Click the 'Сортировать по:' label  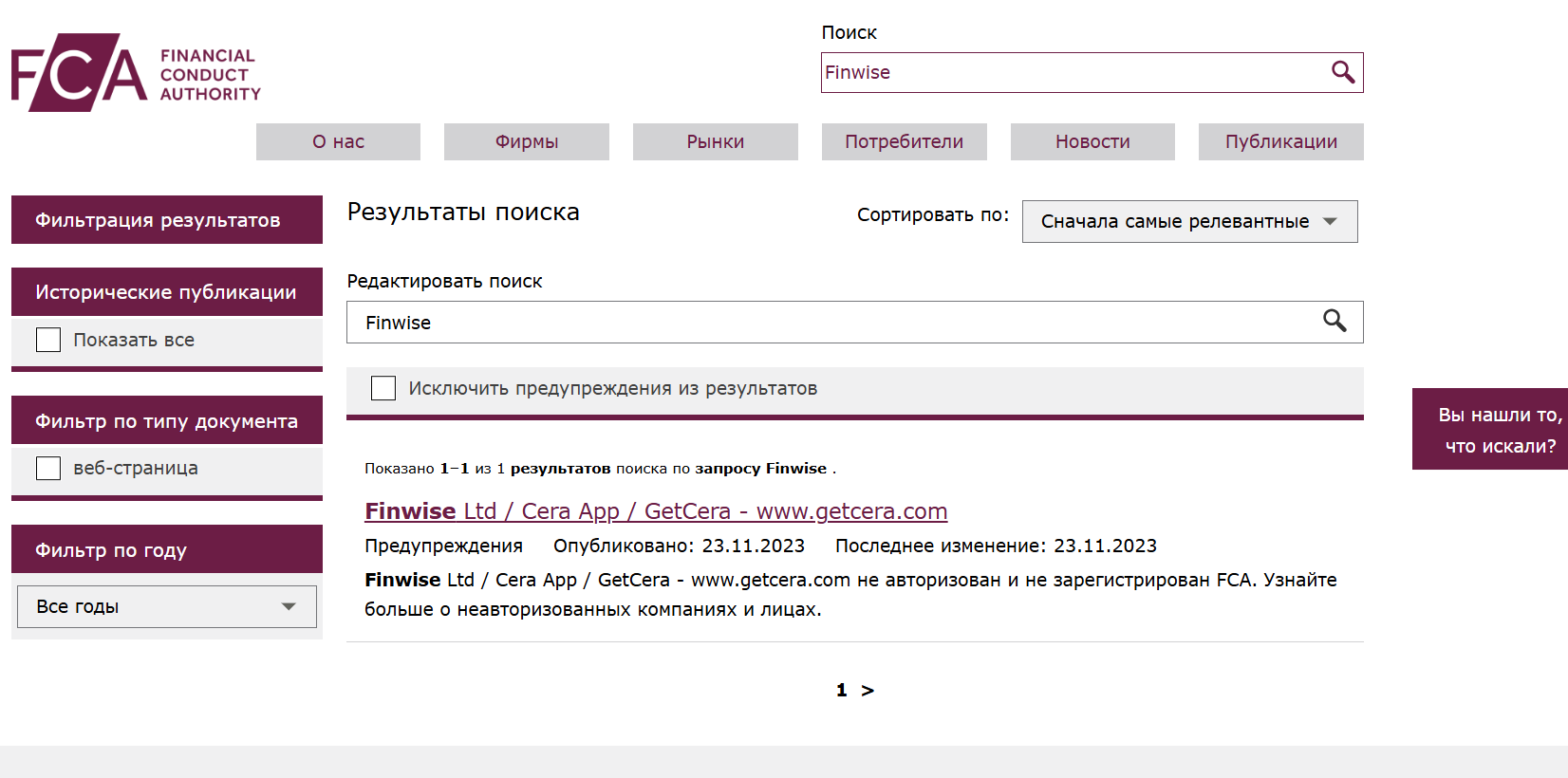point(933,215)
